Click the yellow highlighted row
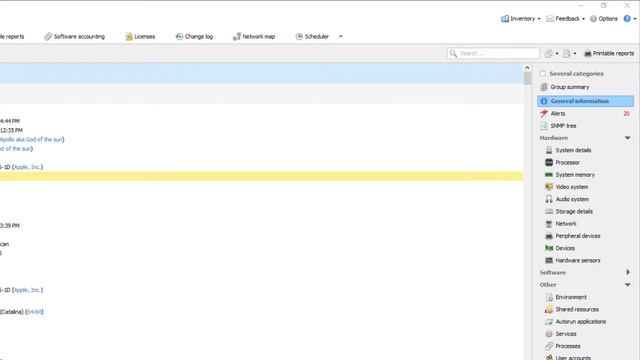The image size is (640, 360). (261, 176)
